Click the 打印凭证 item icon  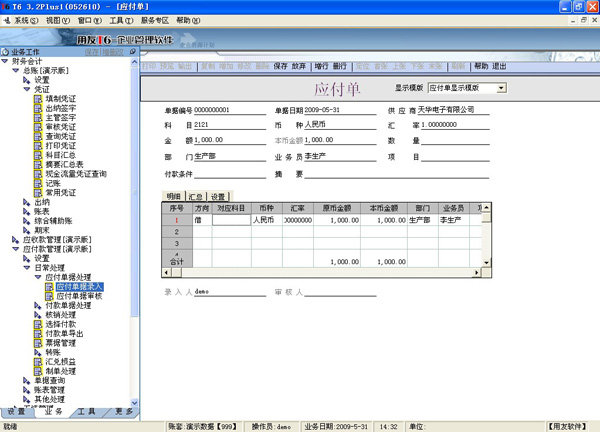[38, 146]
